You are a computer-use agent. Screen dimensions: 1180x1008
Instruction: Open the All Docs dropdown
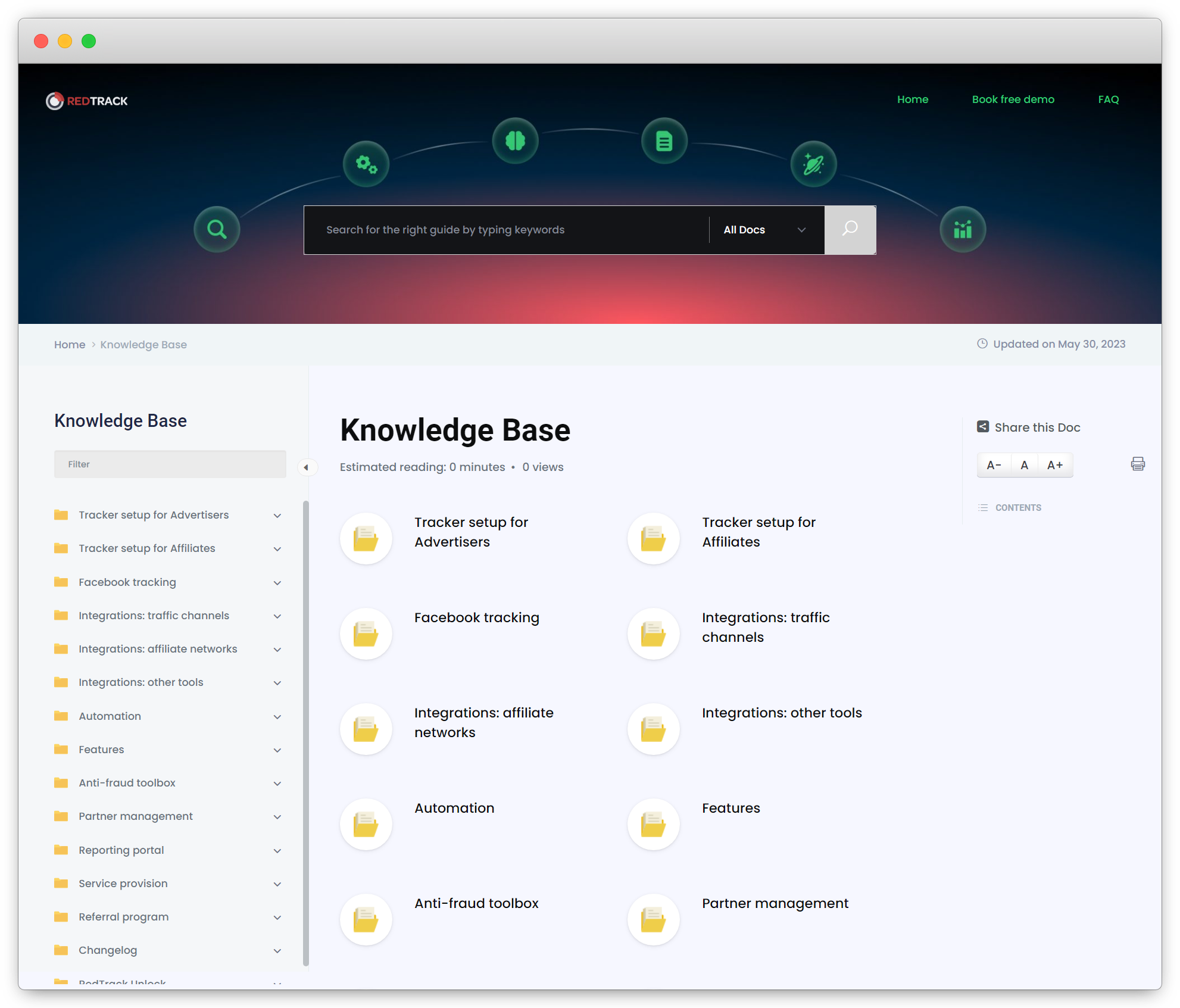764,230
